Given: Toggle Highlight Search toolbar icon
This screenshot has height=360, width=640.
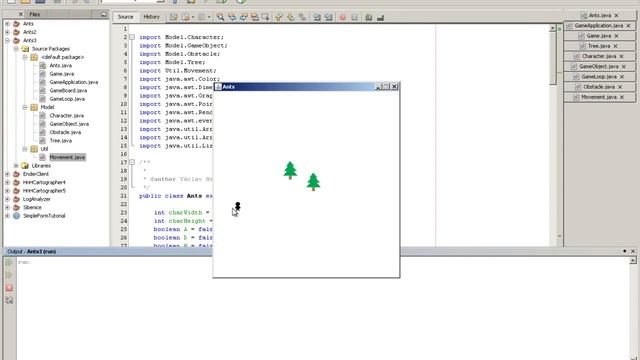Looking at the screenshot, I should [x=255, y=17].
